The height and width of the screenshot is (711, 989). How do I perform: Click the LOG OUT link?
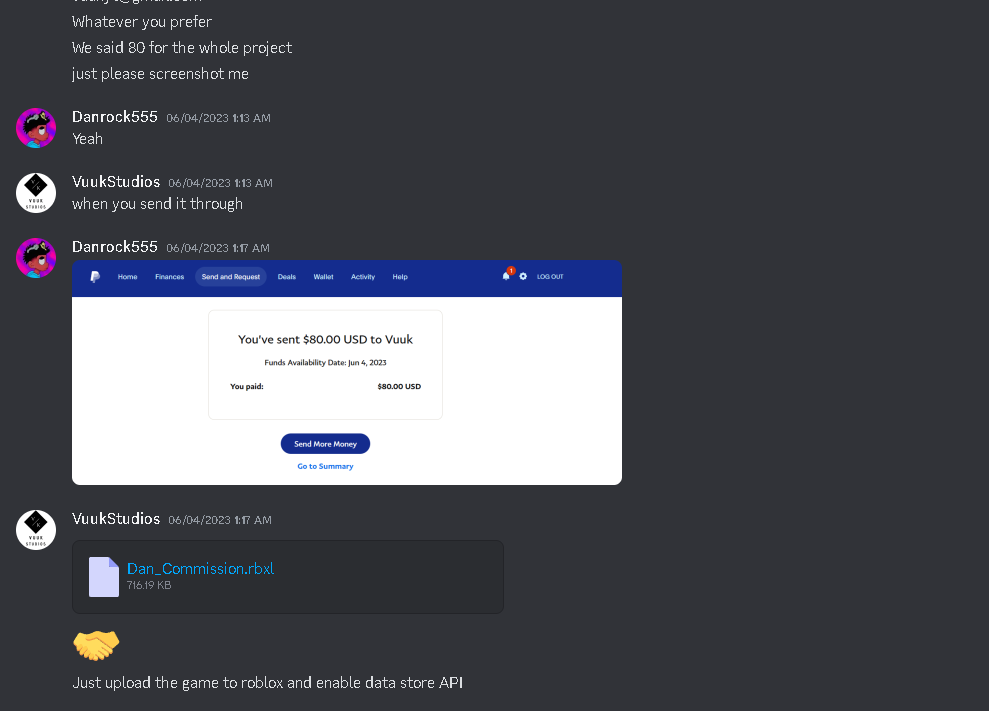(550, 276)
